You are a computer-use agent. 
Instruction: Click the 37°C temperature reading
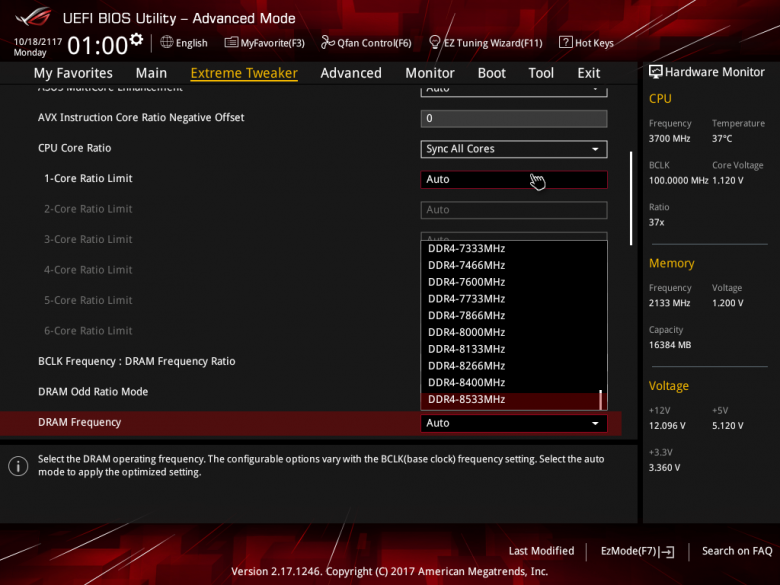(x=722, y=139)
